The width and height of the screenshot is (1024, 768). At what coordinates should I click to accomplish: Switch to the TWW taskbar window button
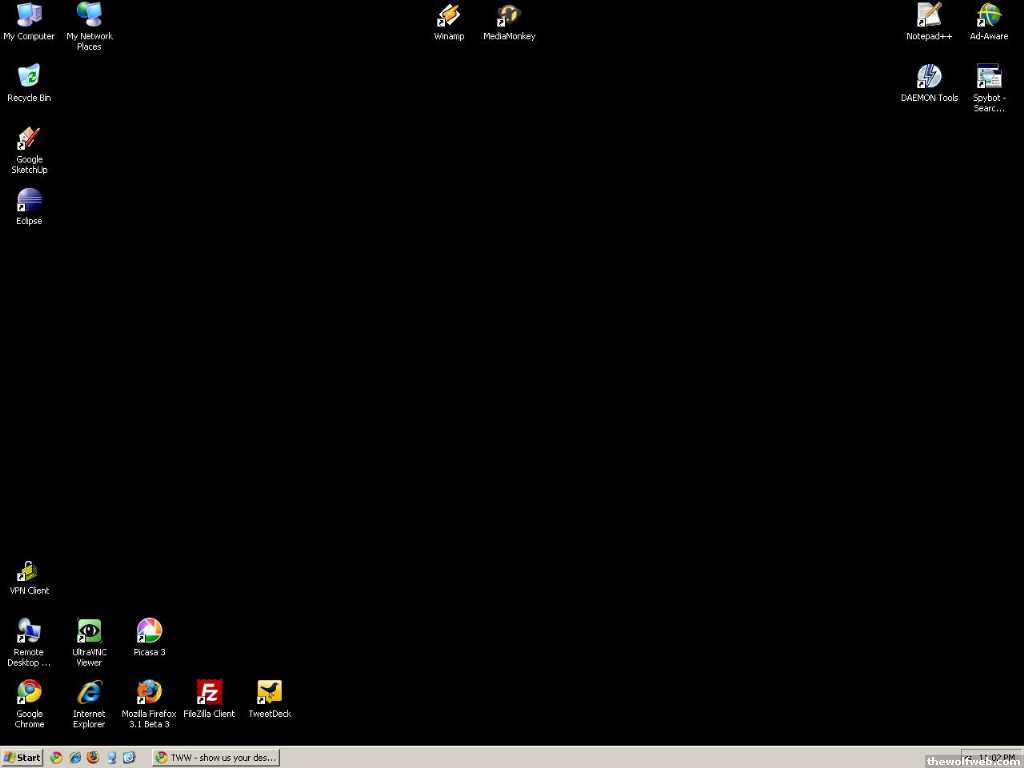click(216, 757)
